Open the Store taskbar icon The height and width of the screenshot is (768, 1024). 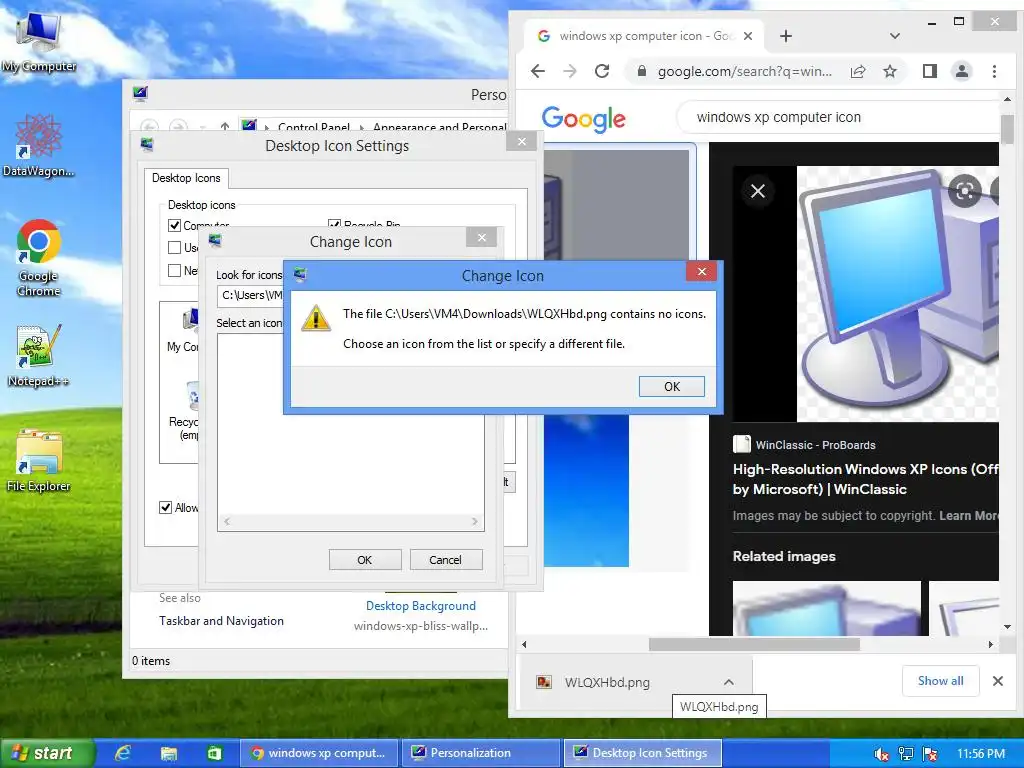point(214,754)
